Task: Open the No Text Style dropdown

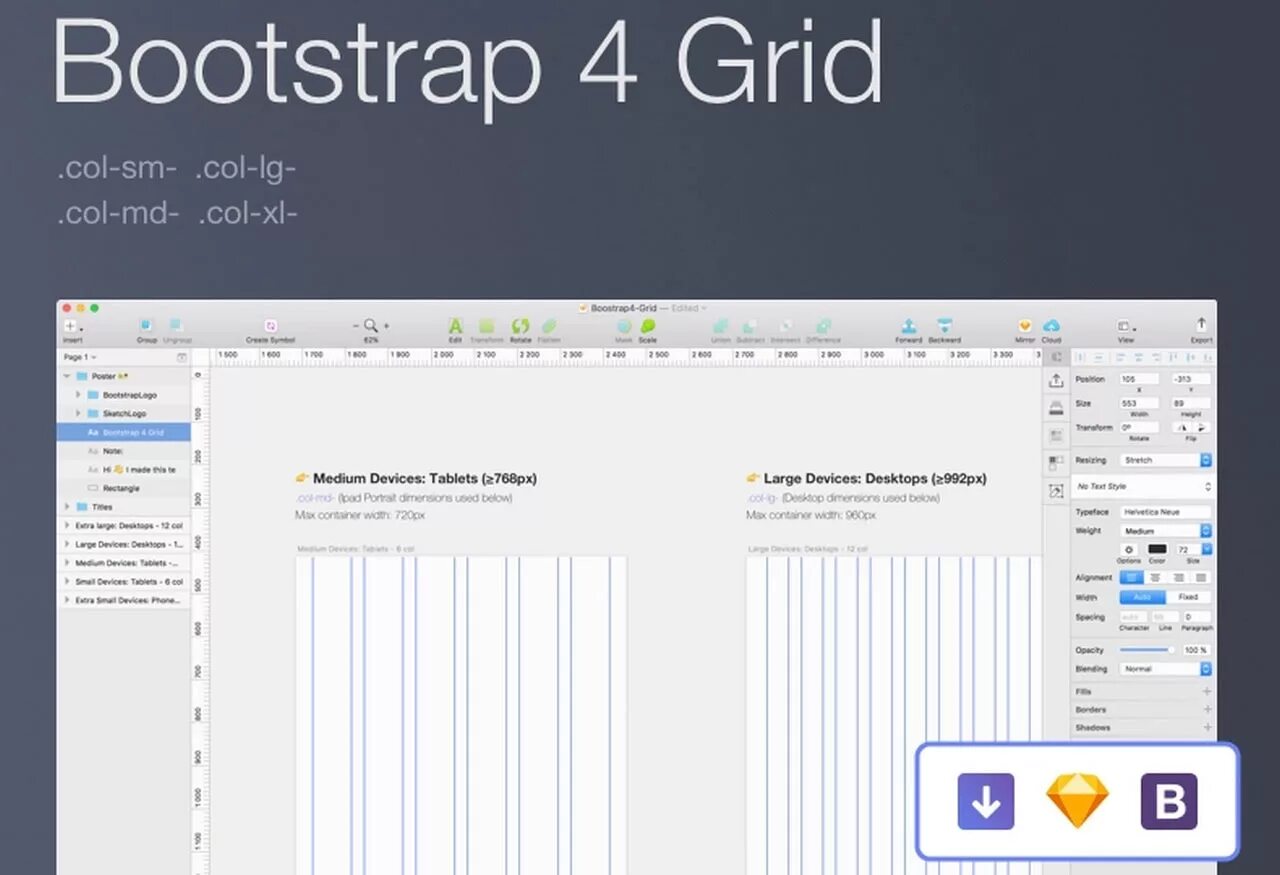Action: [1143, 486]
